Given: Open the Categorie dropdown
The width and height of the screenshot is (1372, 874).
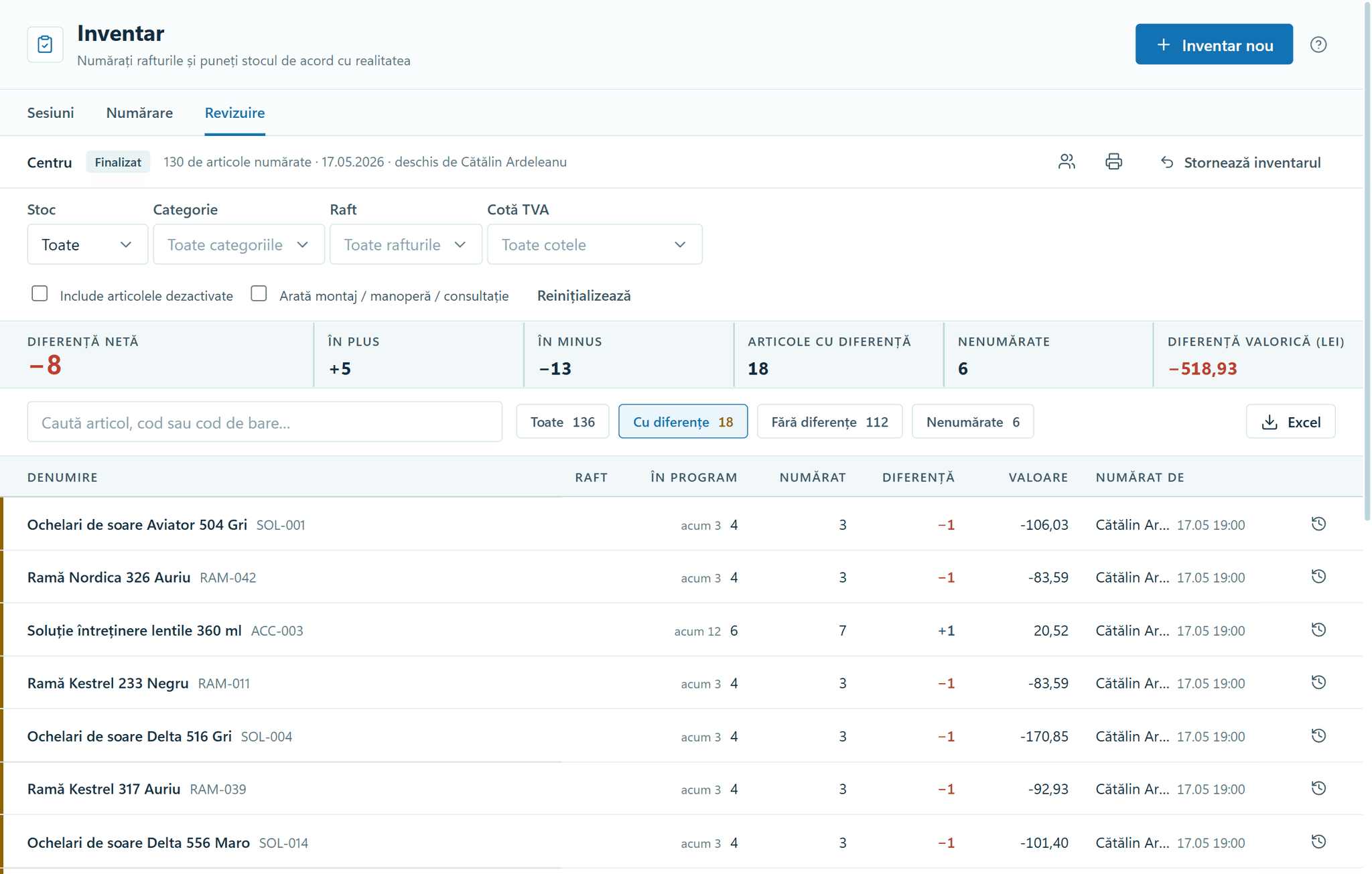Looking at the screenshot, I should pyautogui.click(x=238, y=244).
